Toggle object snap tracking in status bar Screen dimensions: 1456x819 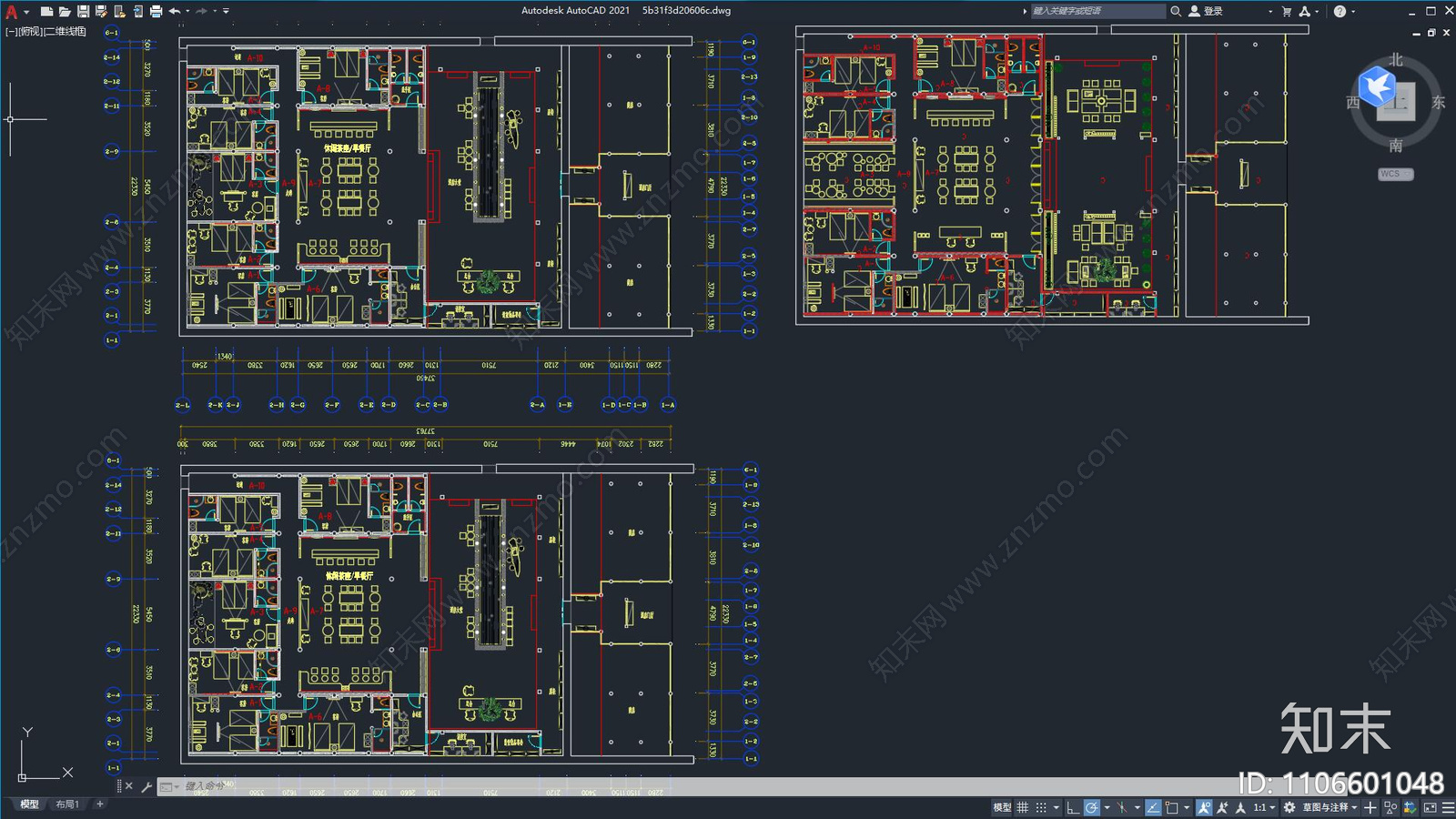point(1154,807)
